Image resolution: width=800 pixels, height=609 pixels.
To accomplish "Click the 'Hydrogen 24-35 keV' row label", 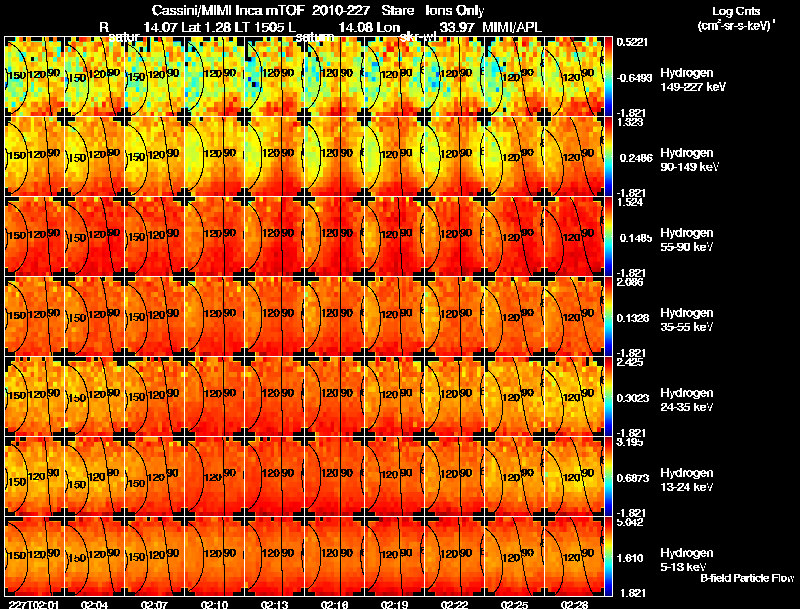I will (x=686, y=400).
